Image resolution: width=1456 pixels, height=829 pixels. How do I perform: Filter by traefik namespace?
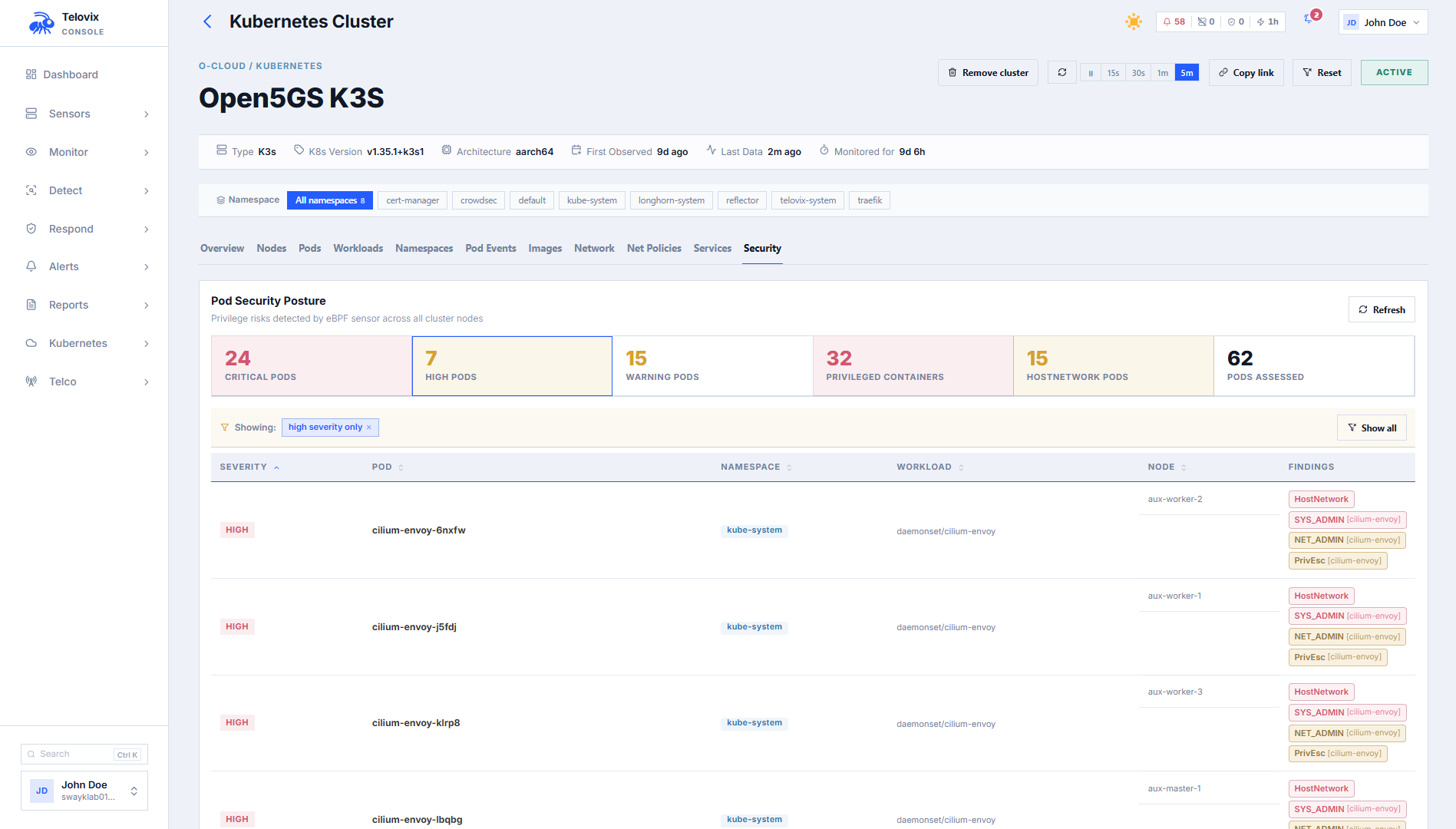click(x=870, y=200)
